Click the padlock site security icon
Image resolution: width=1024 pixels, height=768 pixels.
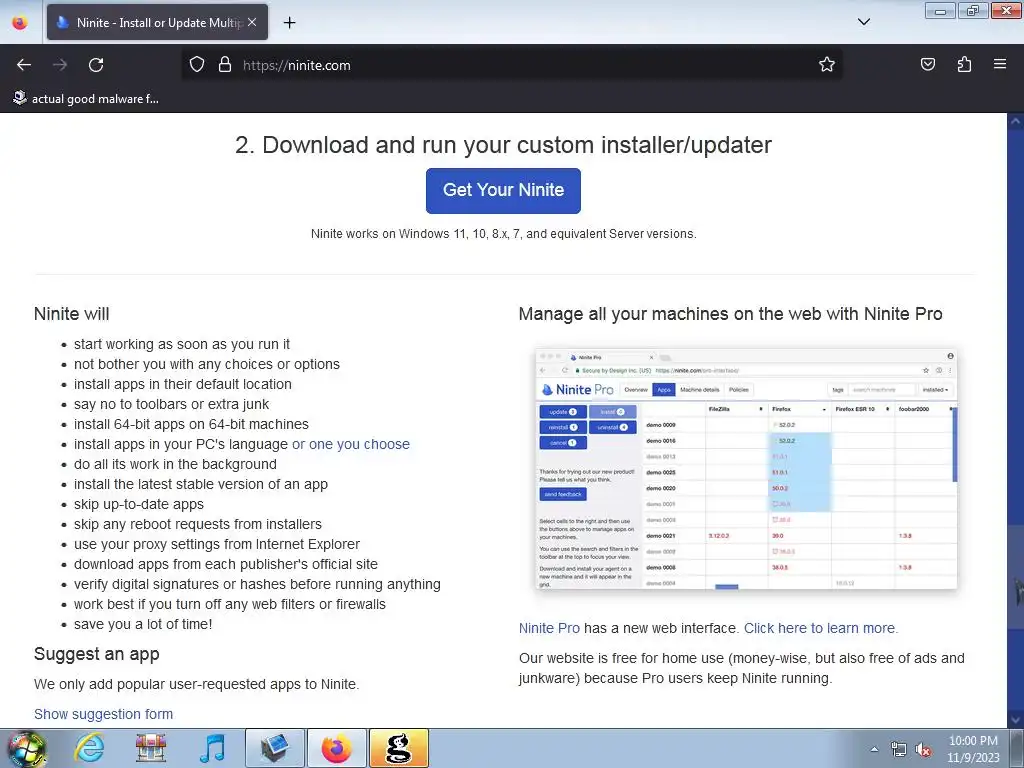[225, 65]
